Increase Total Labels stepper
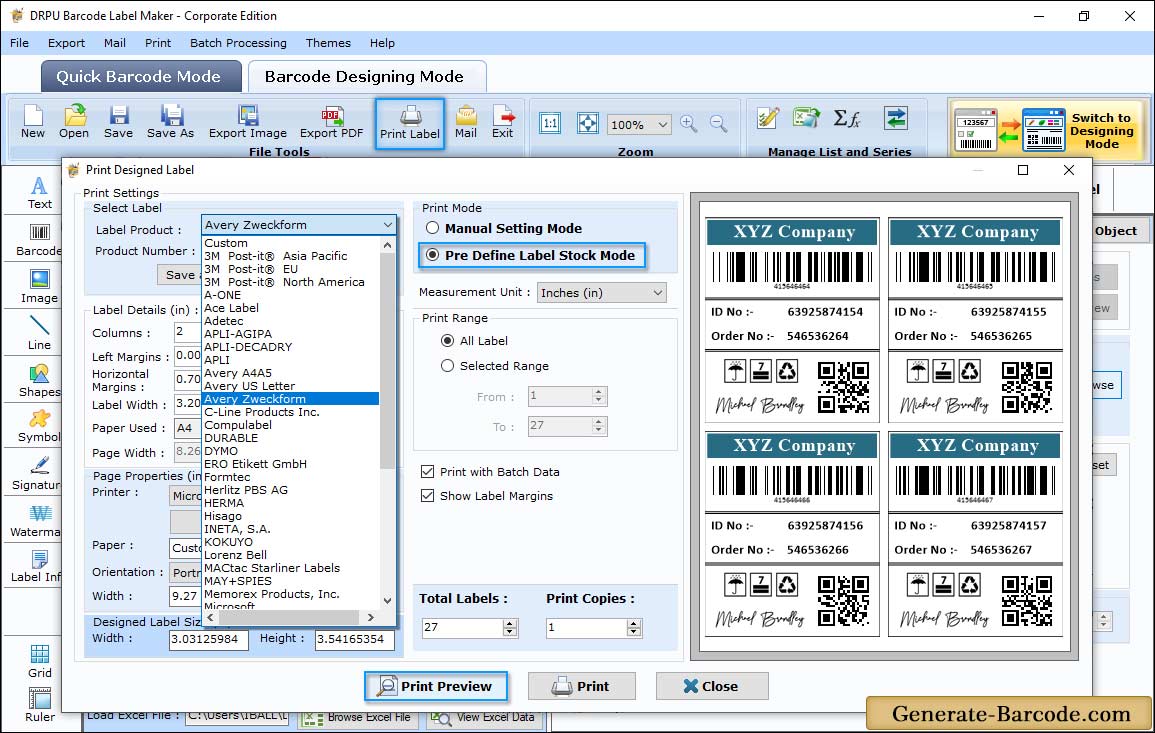The height and width of the screenshot is (733, 1155). (510, 623)
